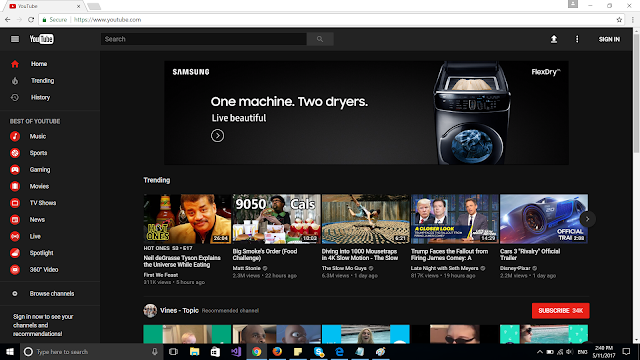
Task: Play Cars 3 Rivalry trailer thumbnail
Action: pyautogui.click(x=544, y=219)
